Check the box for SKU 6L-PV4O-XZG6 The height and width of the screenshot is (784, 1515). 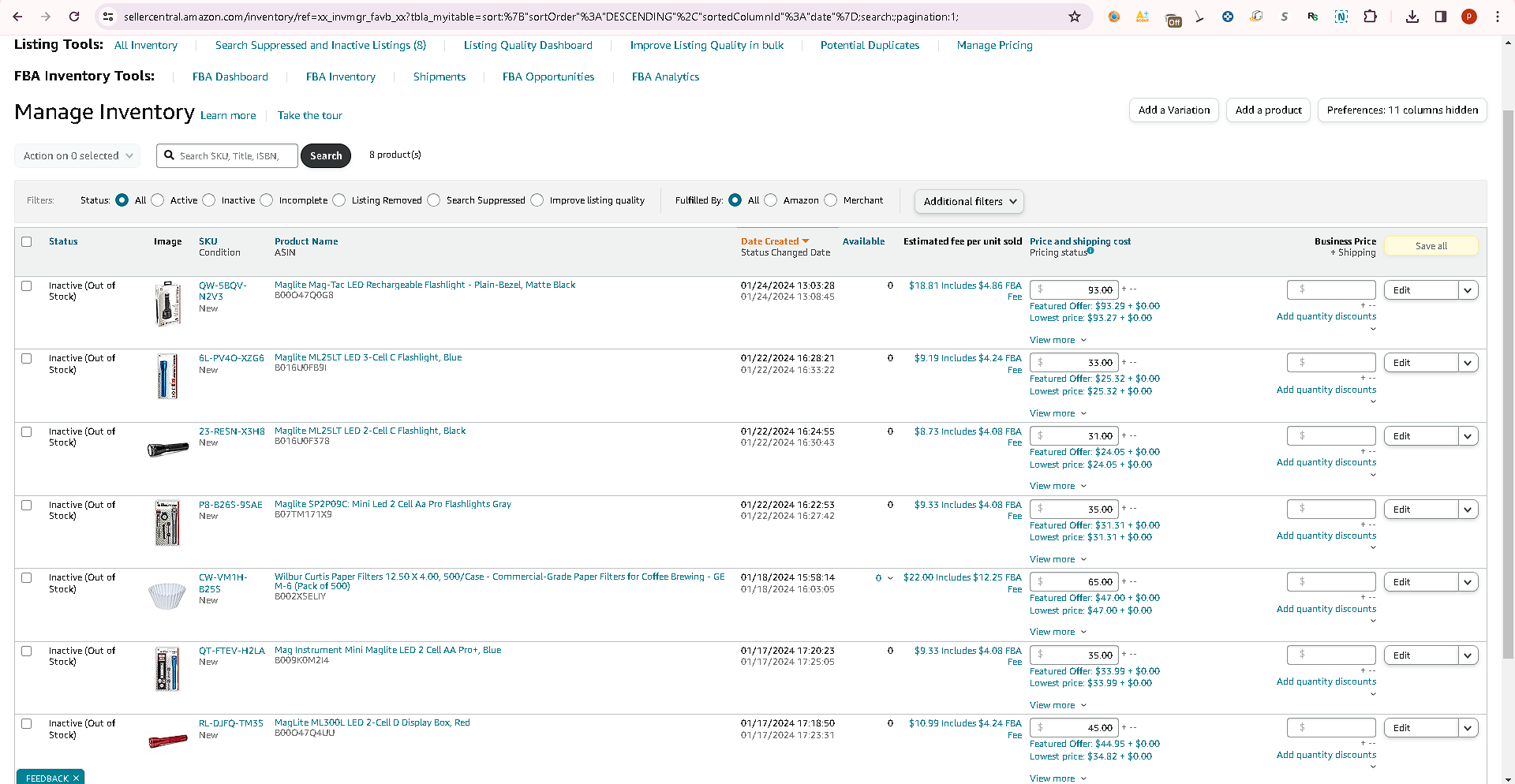point(27,359)
